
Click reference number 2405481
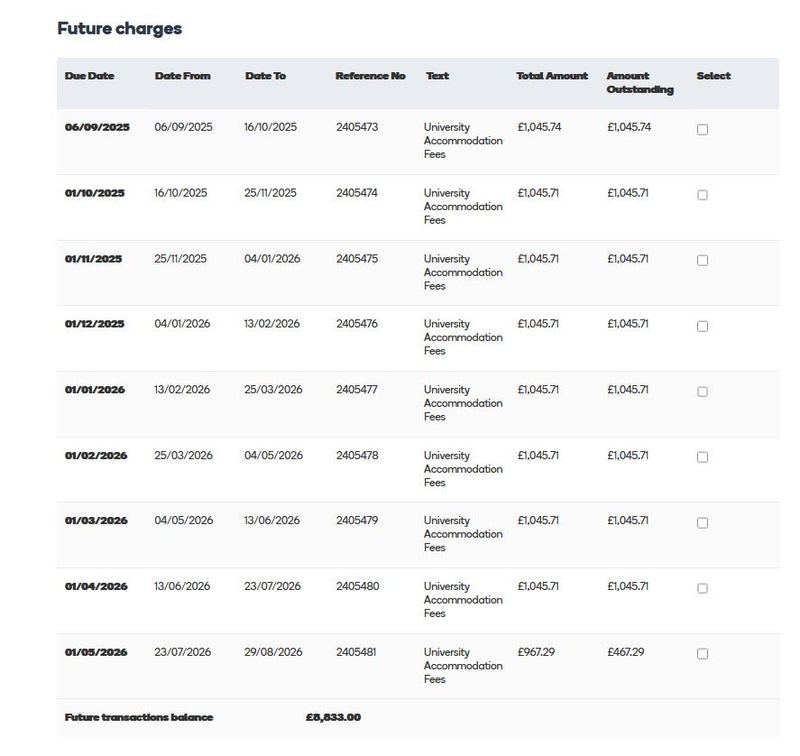tap(356, 652)
